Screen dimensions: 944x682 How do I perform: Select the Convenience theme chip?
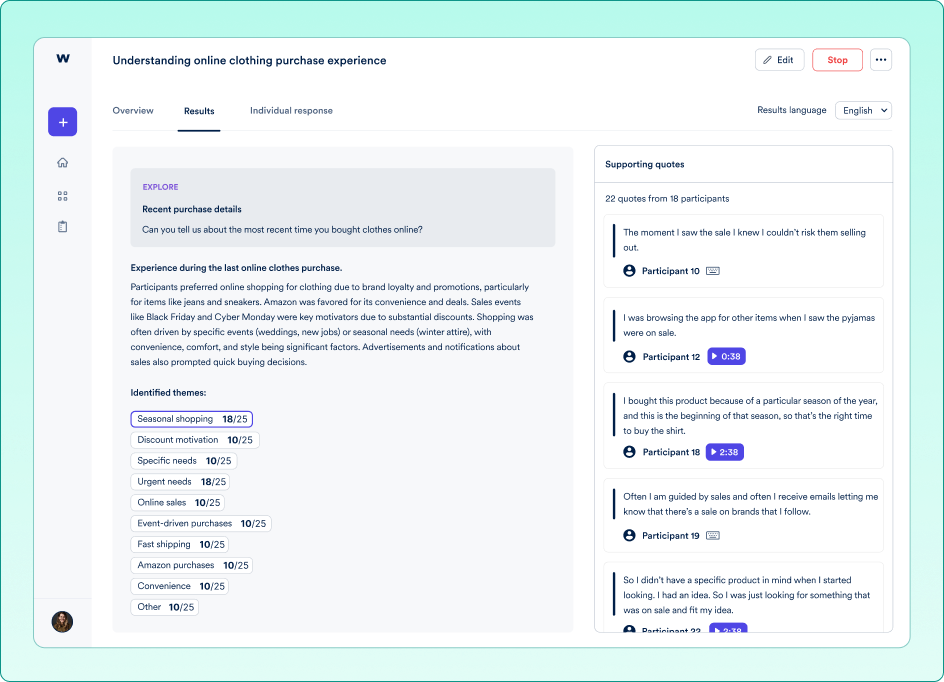[179, 586]
